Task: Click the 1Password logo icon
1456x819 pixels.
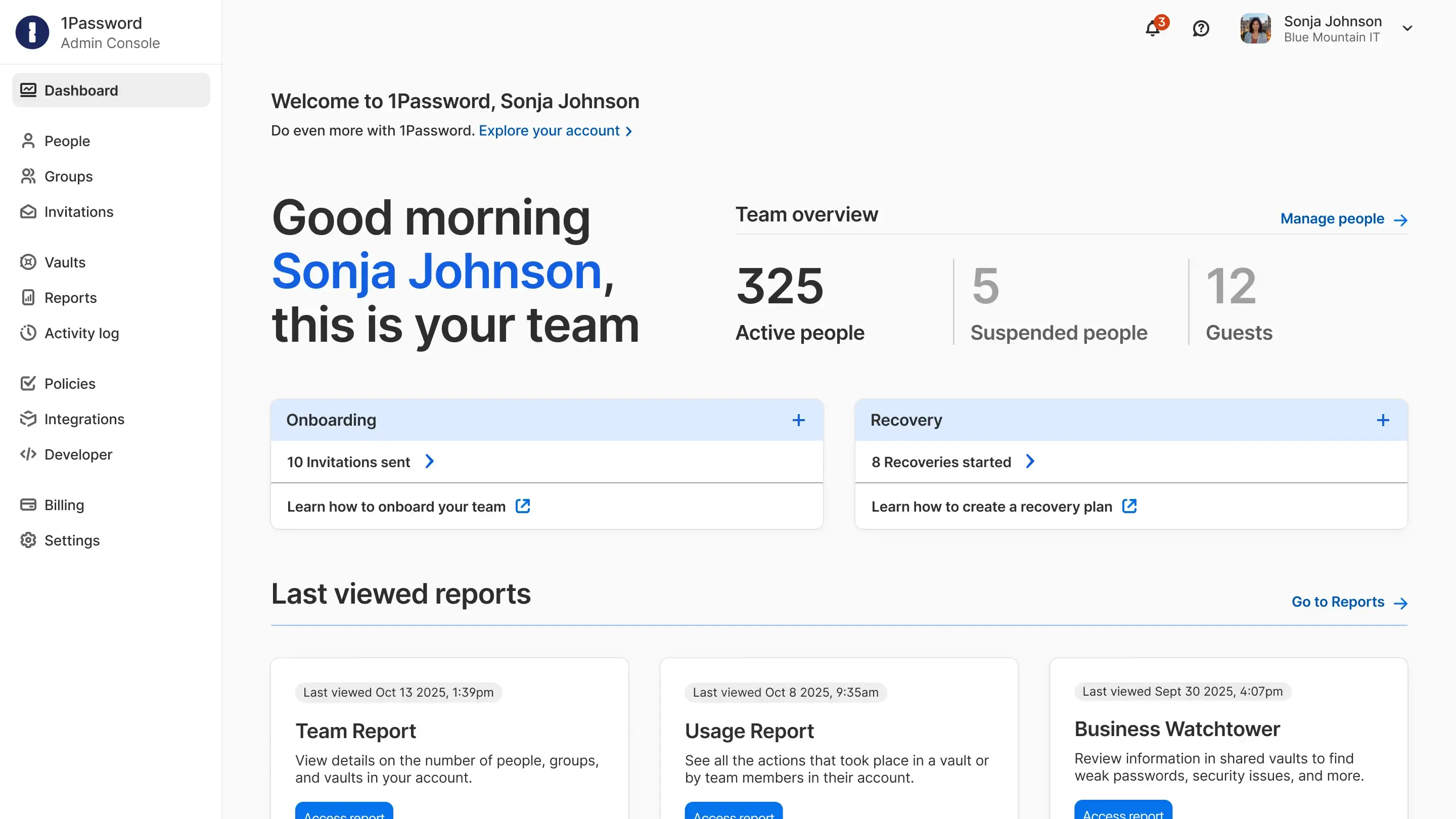Action: coord(32,32)
